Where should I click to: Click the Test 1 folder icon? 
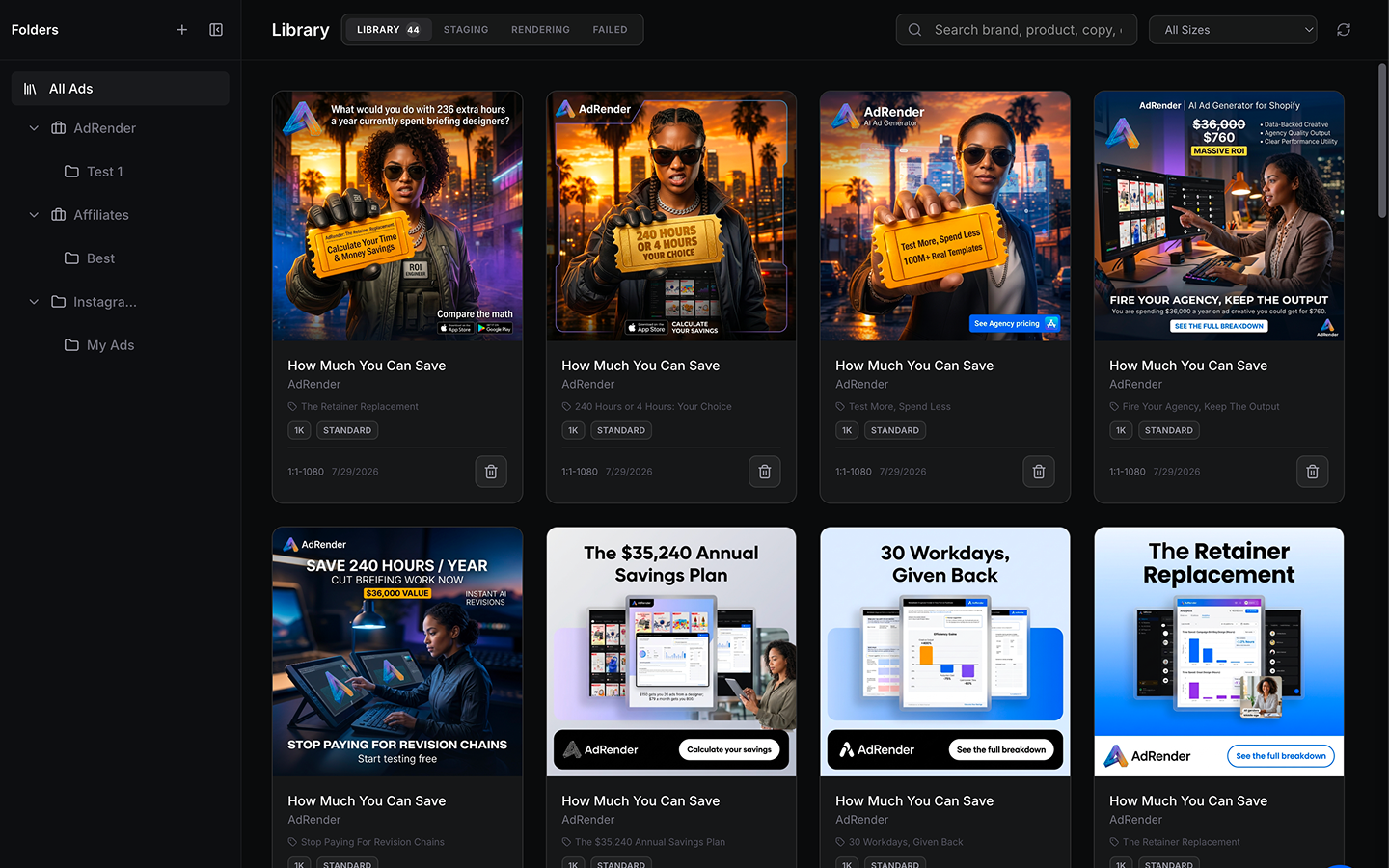click(71, 172)
